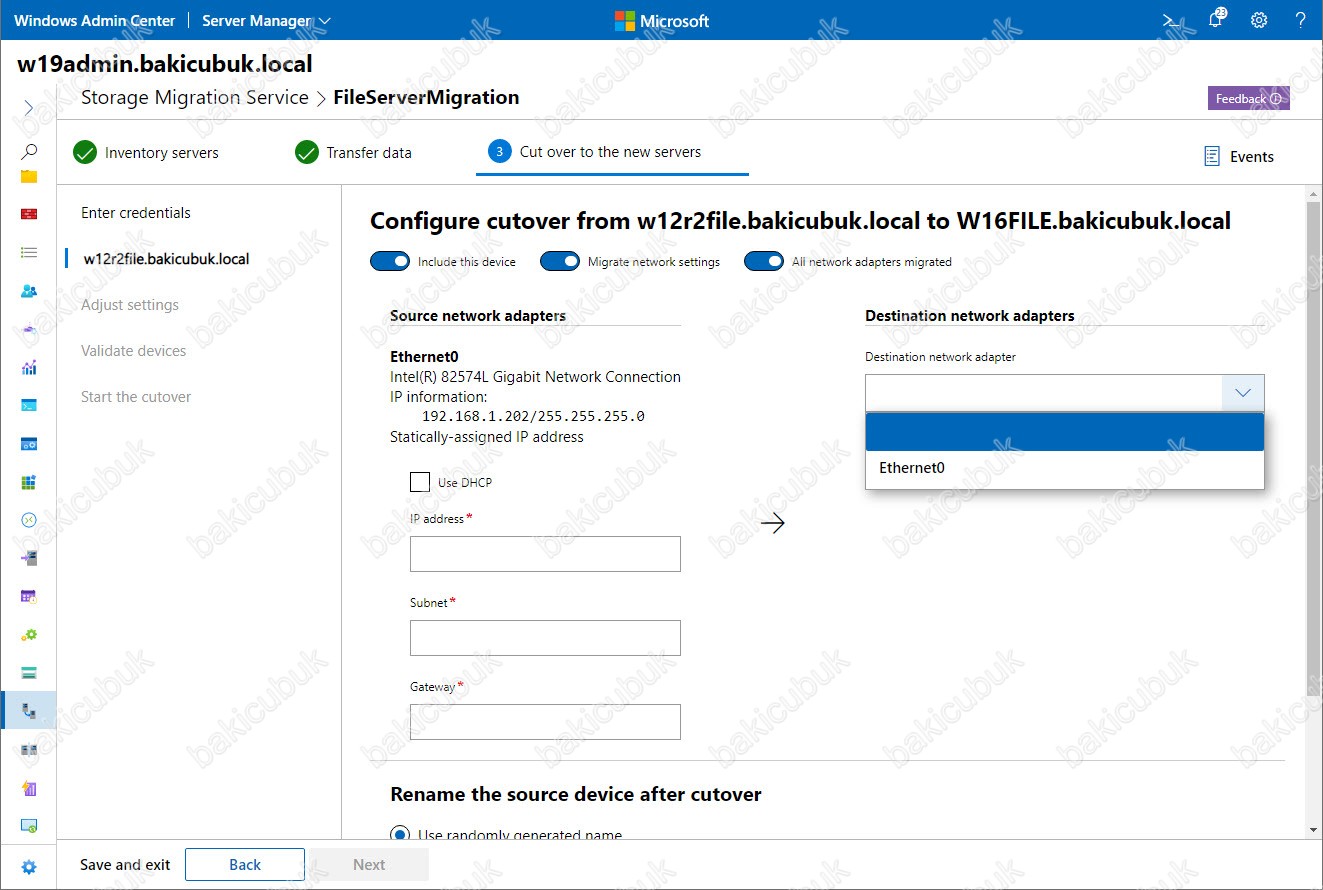Click the Subnet input field

[x=545, y=638]
